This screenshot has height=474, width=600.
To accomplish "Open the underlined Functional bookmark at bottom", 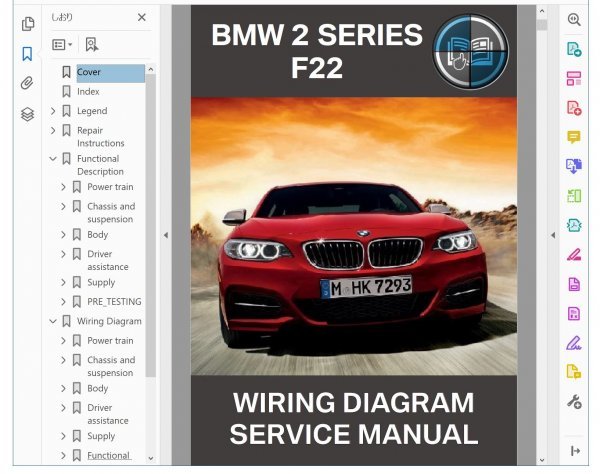I will (x=109, y=456).
